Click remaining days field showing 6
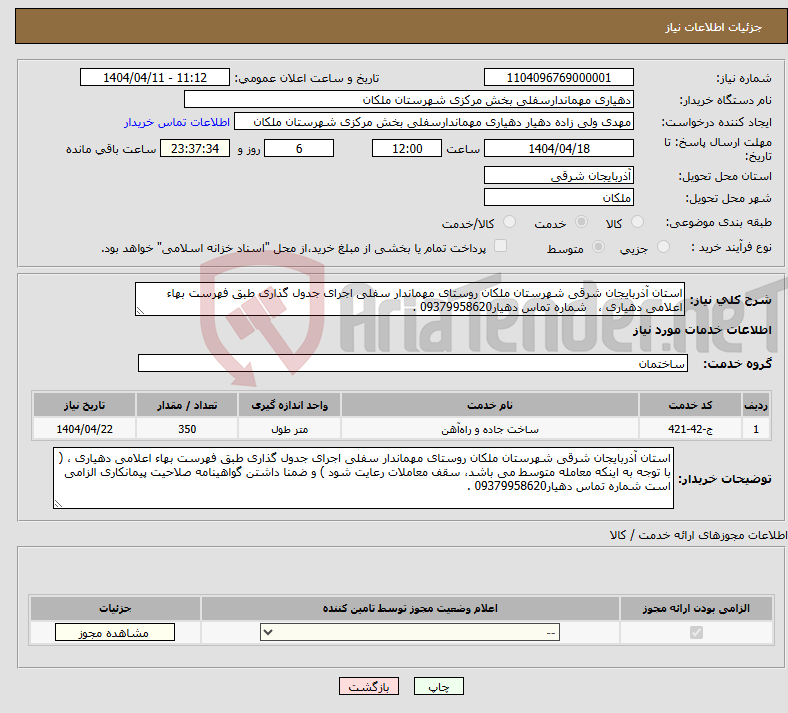The width and height of the screenshot is (788, 713). [x=299, y=148]
